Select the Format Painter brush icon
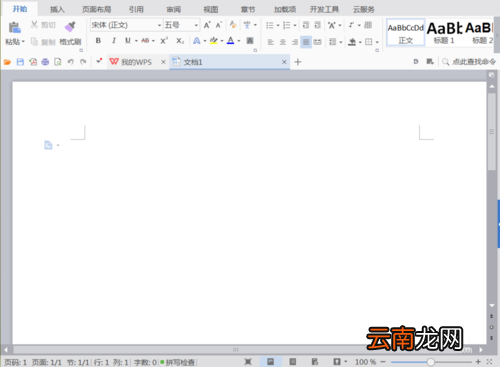Viewport: 500px width, 367px height. coord(70,27)
